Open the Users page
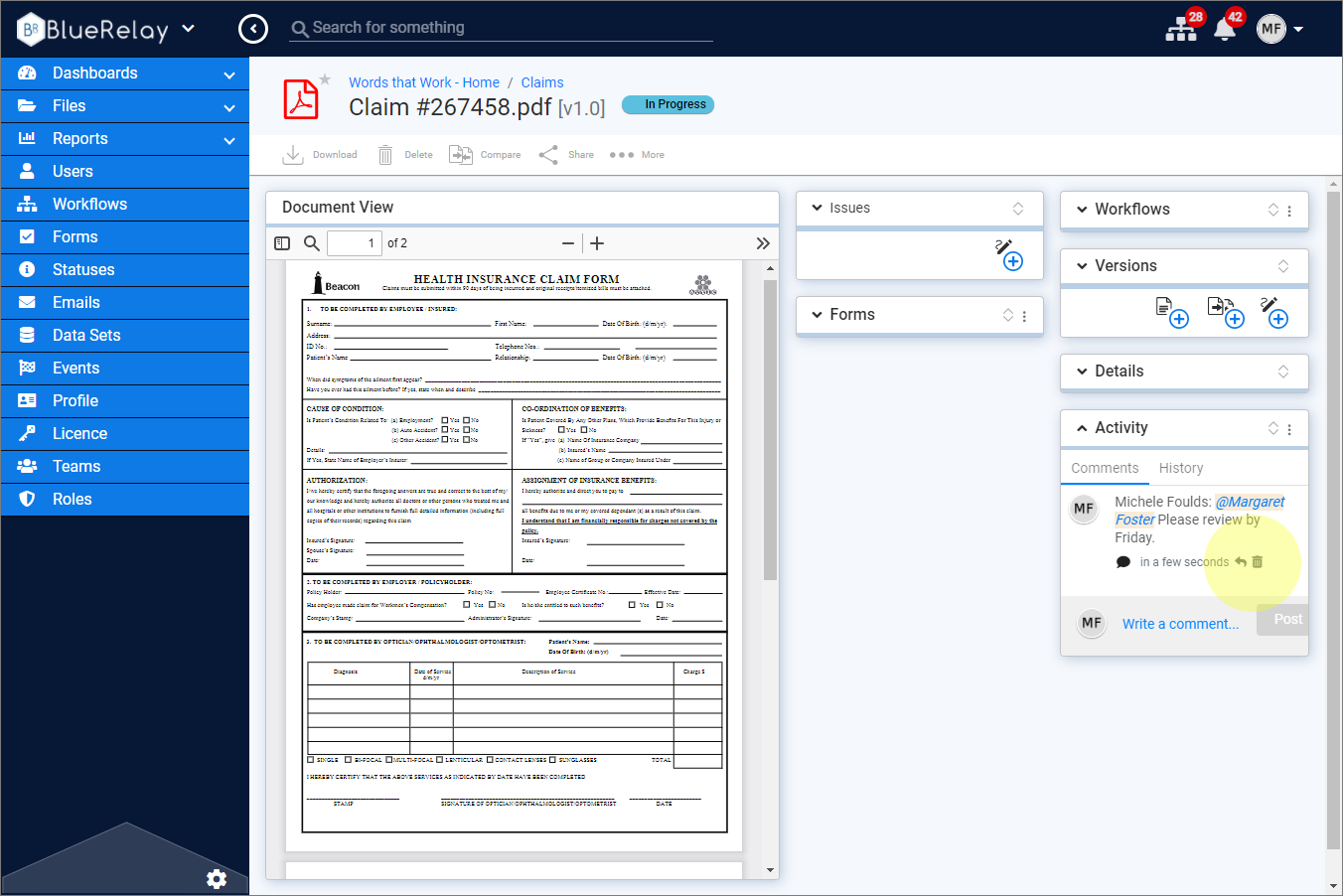The image size is (1343, 896). coord(125,171)
